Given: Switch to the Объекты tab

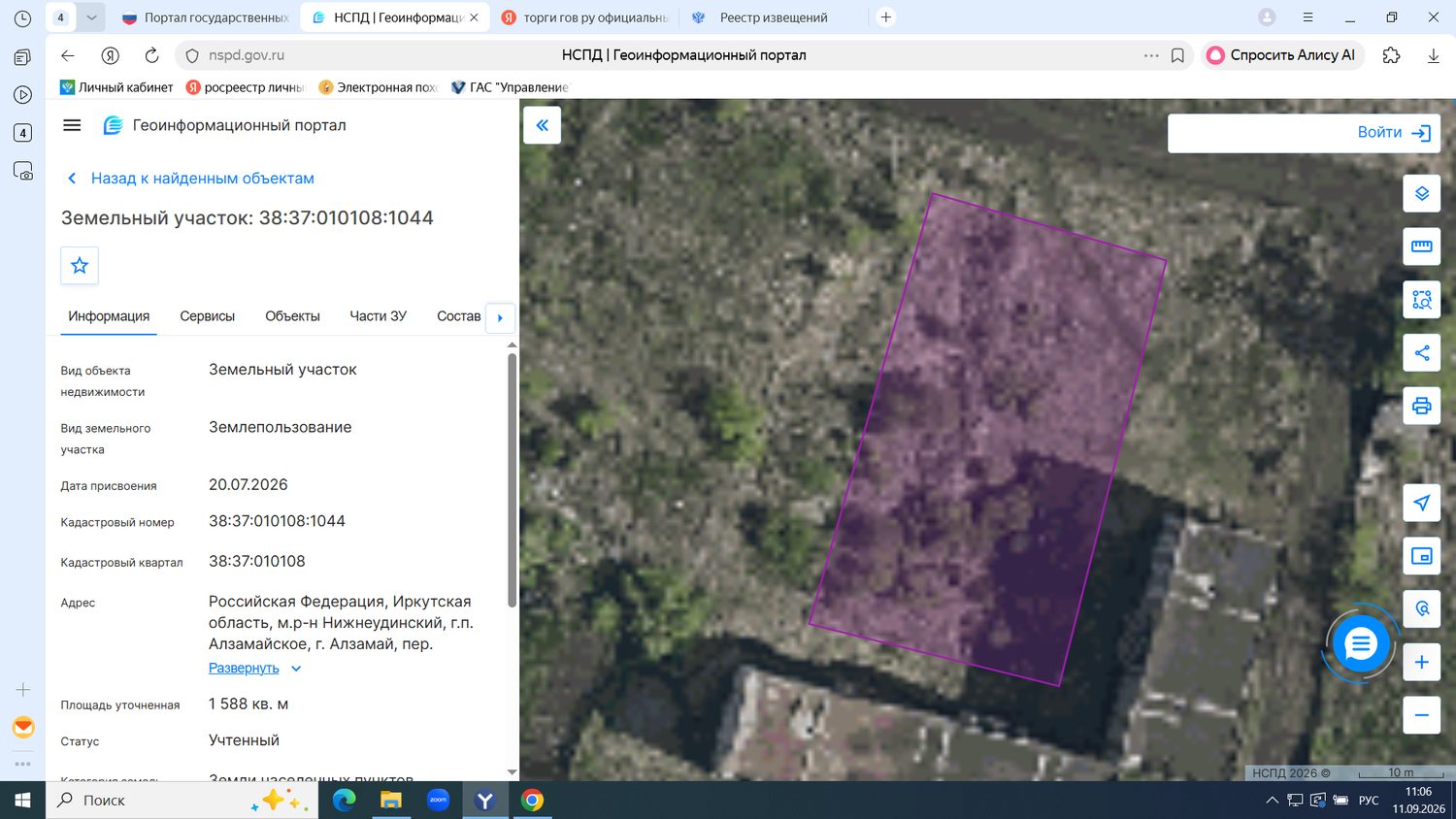Looking at the screenshot, I should [292, 316].
